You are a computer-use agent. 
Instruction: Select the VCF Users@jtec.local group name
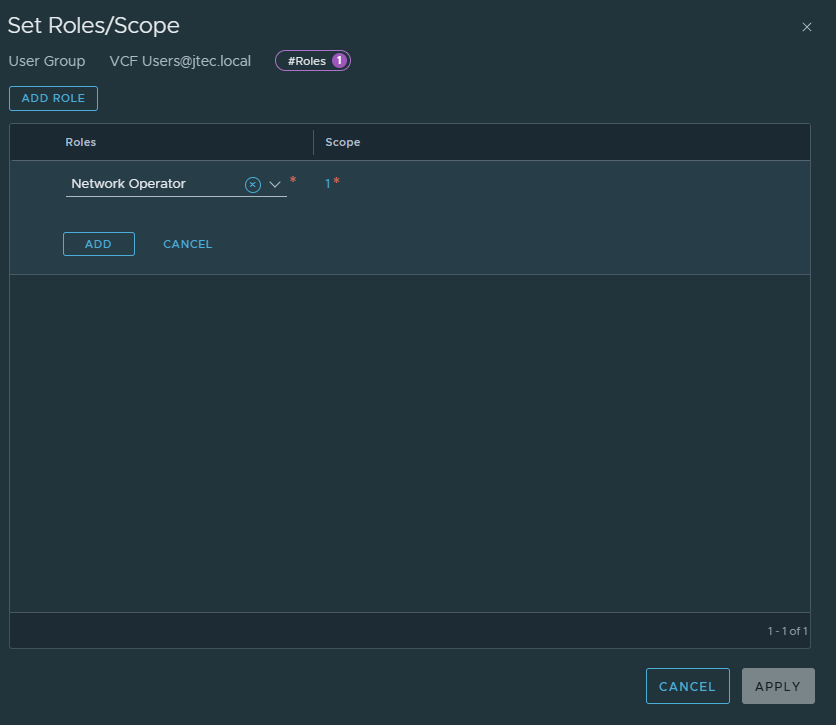click(x=180, y=61)
